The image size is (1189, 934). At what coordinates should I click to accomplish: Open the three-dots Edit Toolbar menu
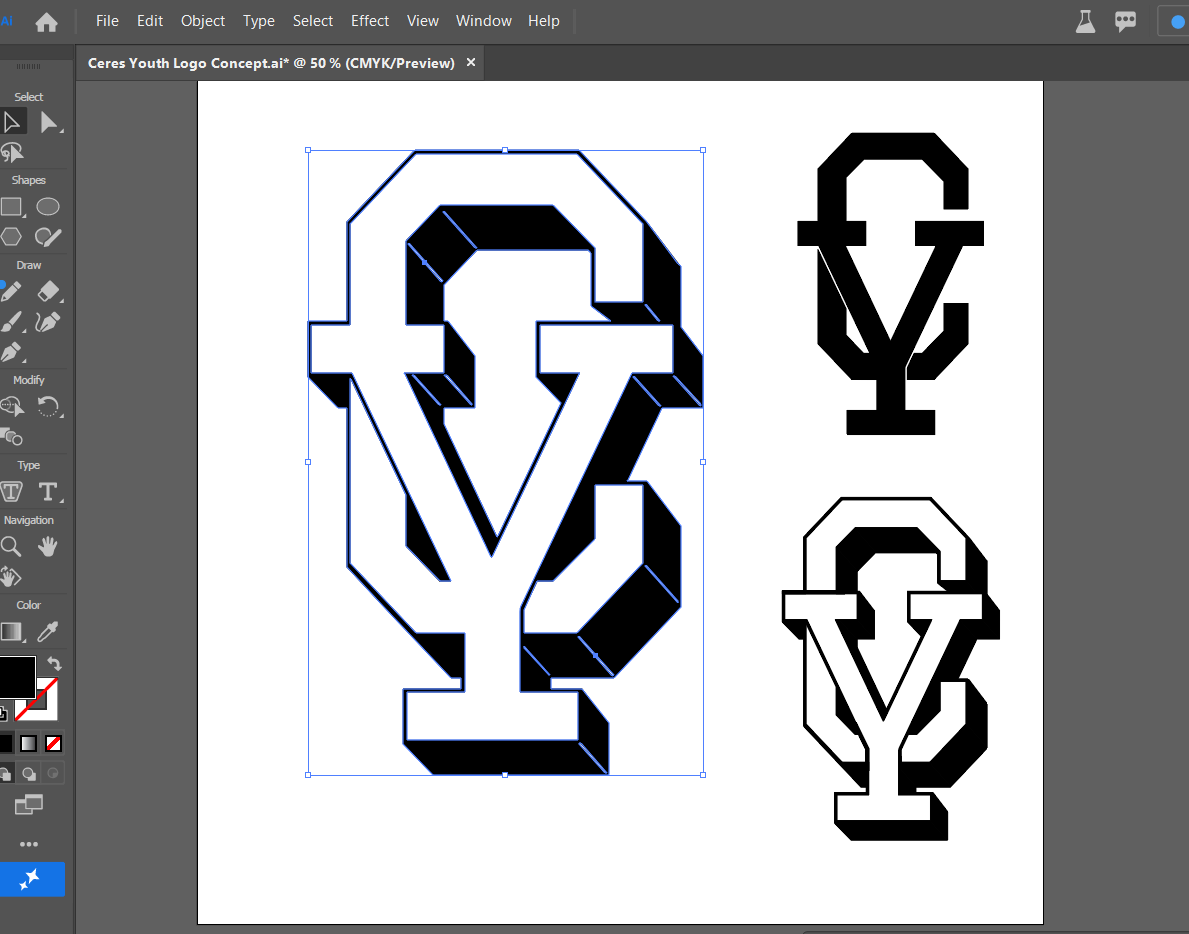29,844
